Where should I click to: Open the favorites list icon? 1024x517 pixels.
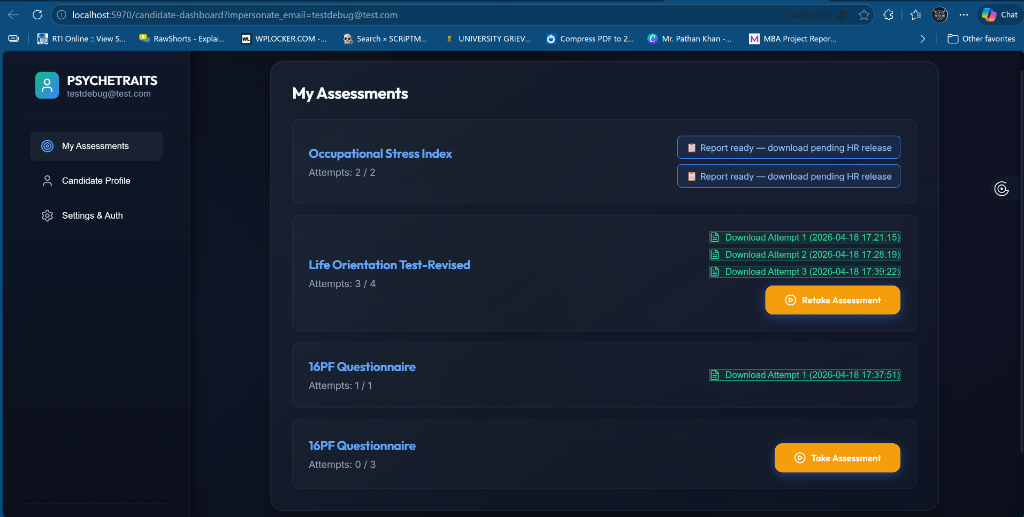click(x=915, y=14)
